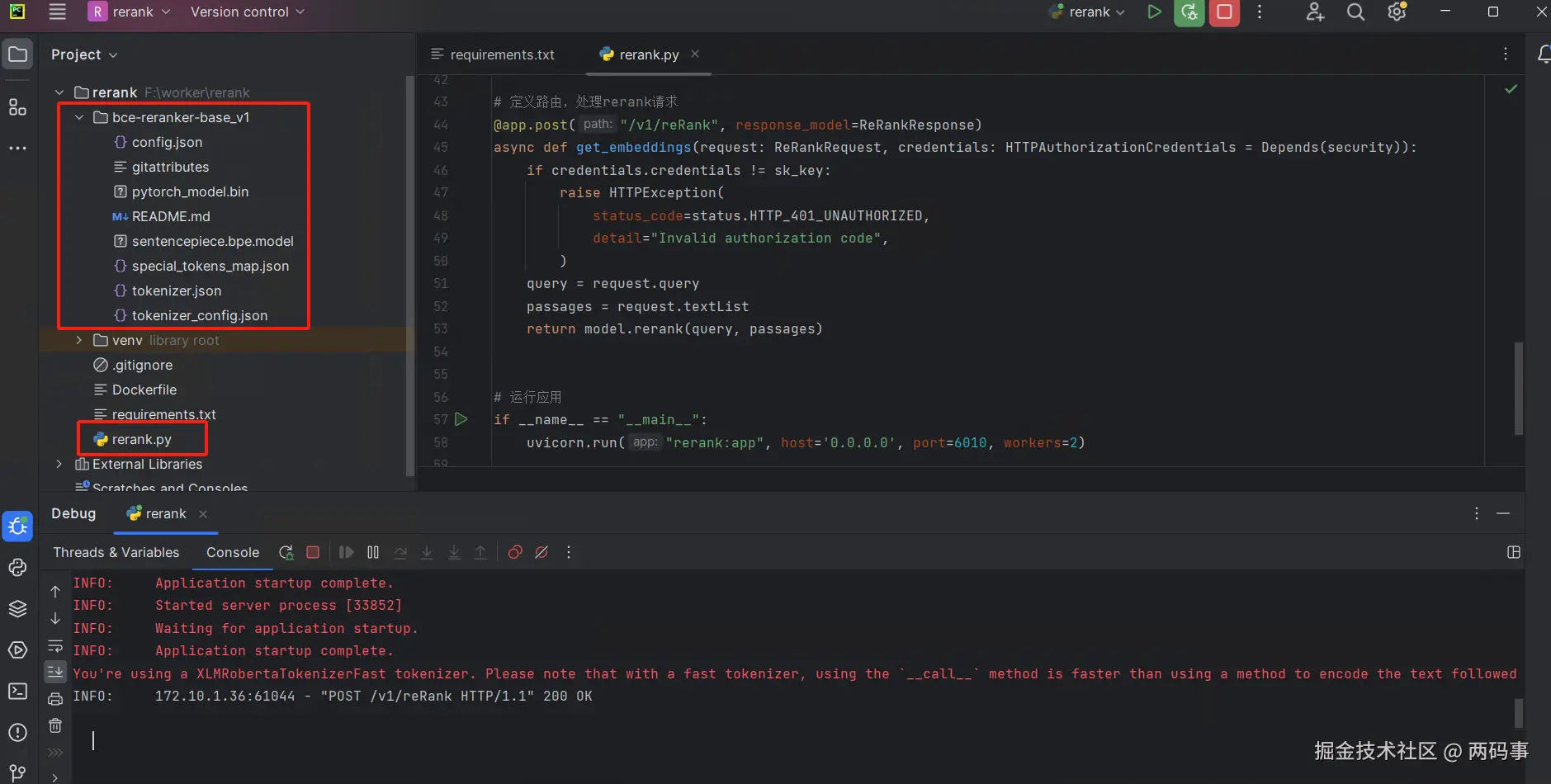This screenshot has height=784, width=1551.
Task: Open the Dockerfile in project tree
Action: (x=135, y=390)
